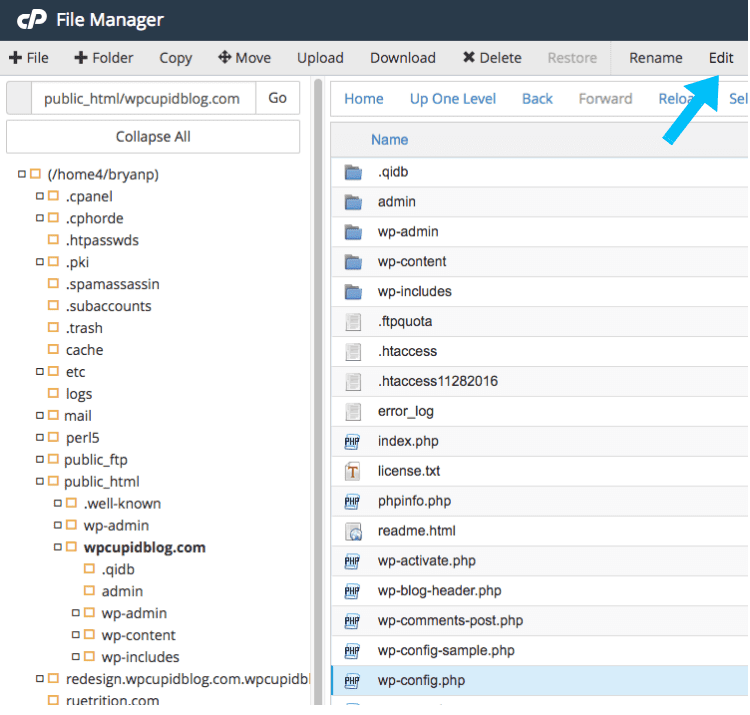Expand the etc tree node
750x715 pixels.
40,371
